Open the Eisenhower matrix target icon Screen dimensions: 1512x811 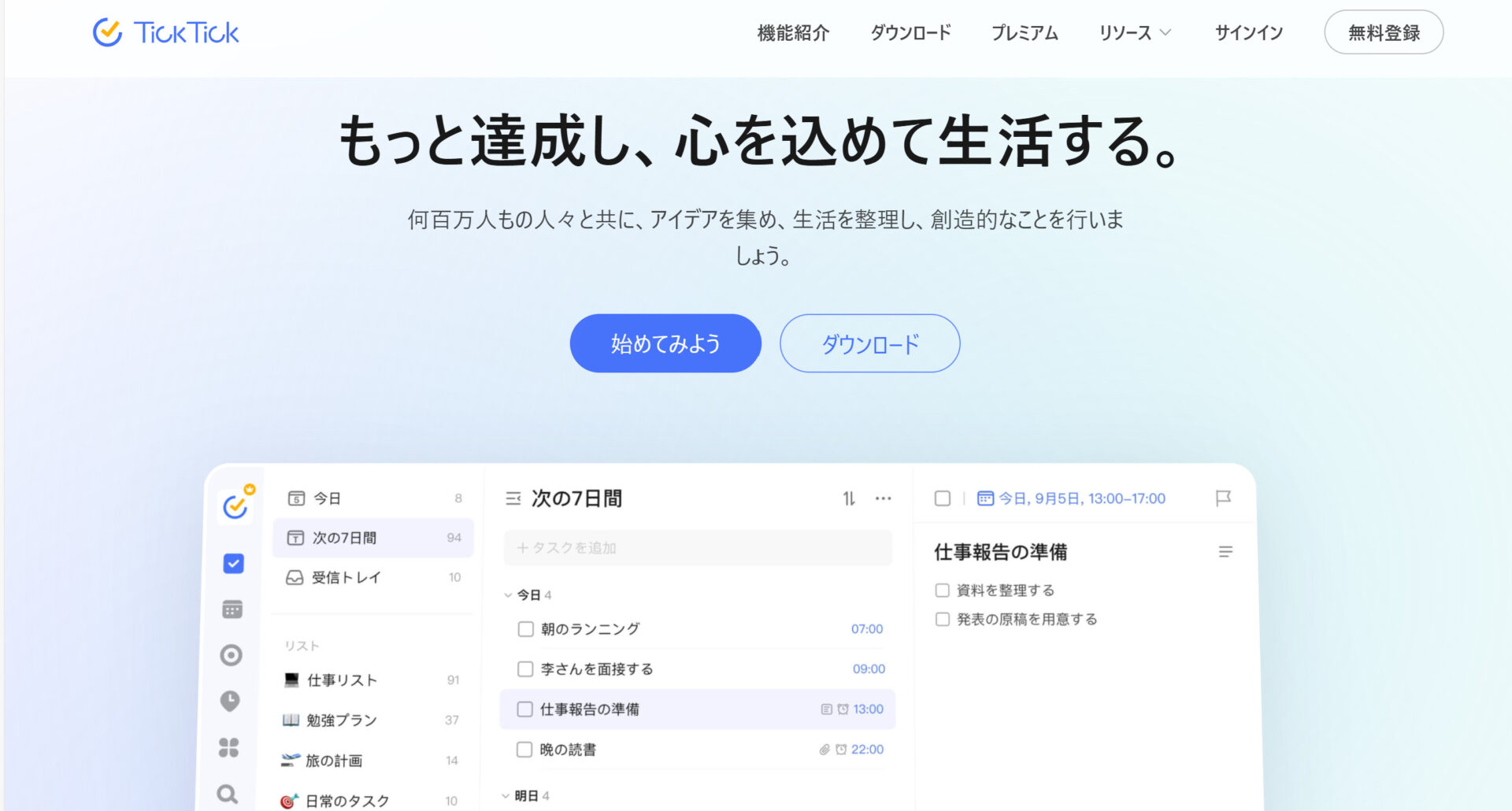click(231, 654)
